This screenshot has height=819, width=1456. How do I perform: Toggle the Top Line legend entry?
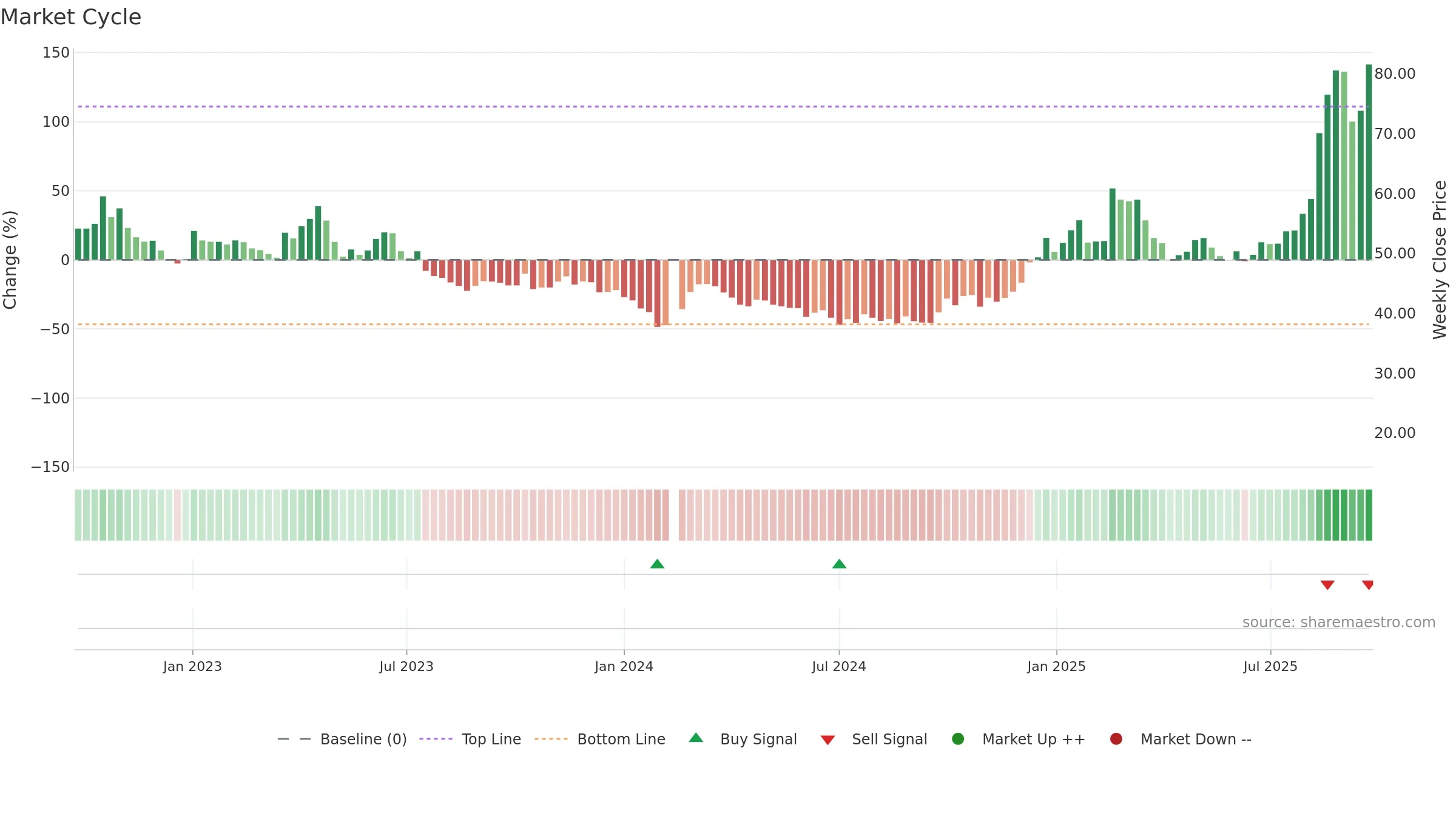click(470, 739)
